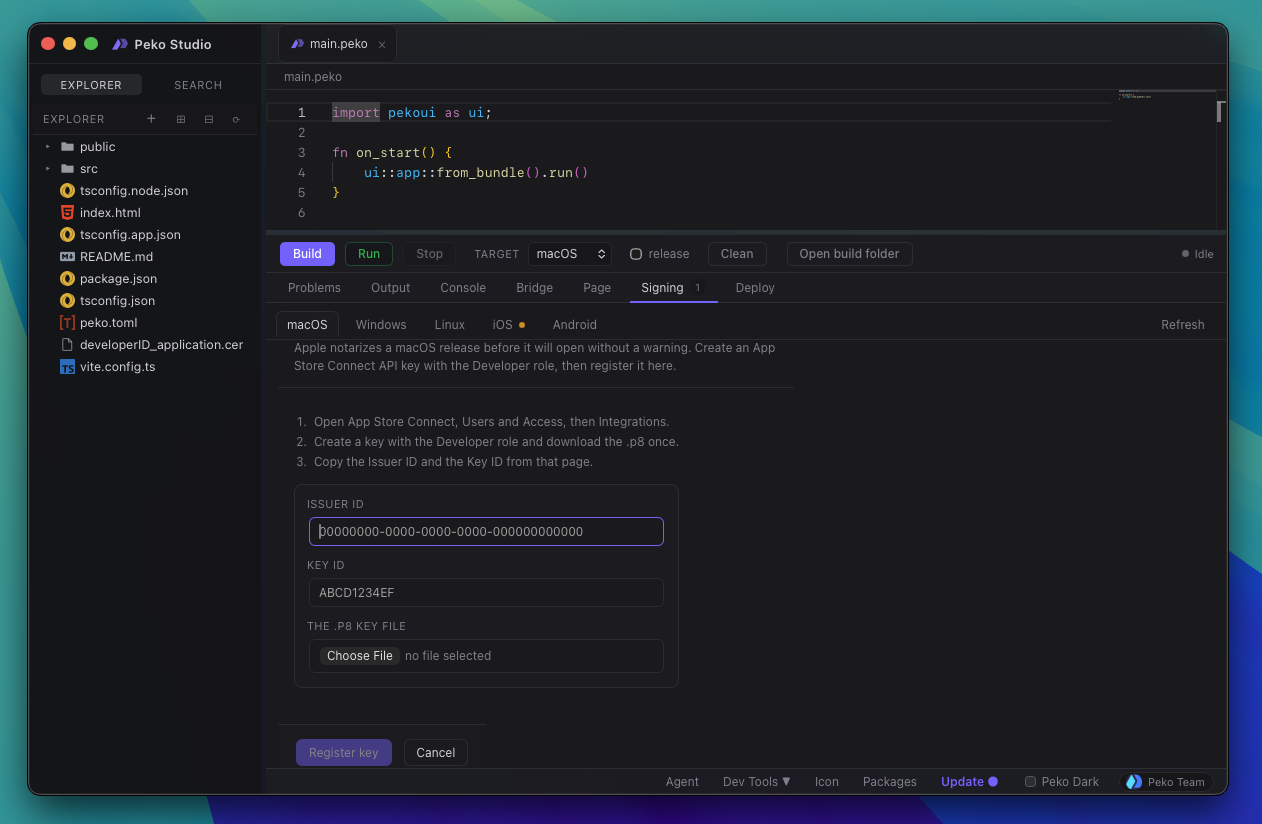Switch to the Console tab

click(463, 288)
